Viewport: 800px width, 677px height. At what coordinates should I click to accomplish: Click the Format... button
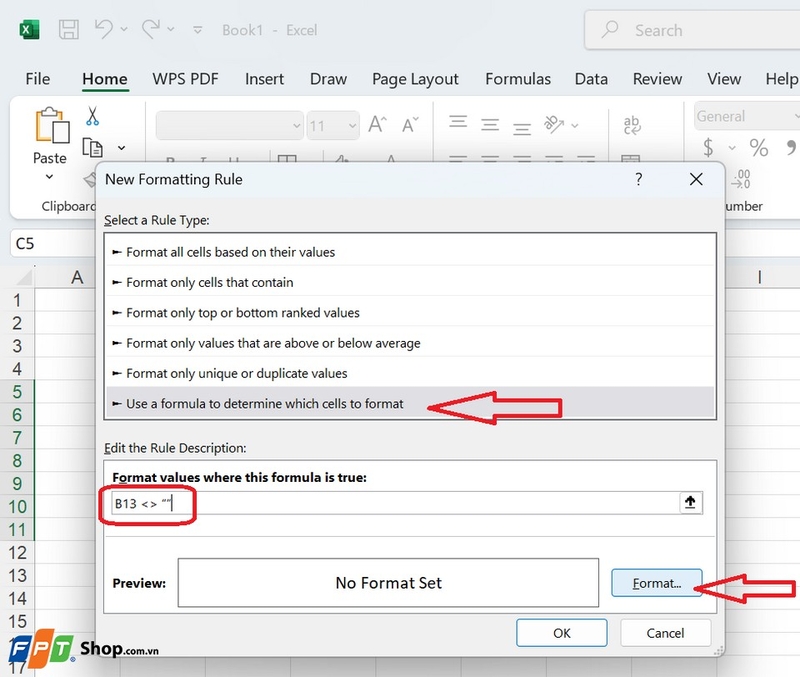[x=657, y=583]
